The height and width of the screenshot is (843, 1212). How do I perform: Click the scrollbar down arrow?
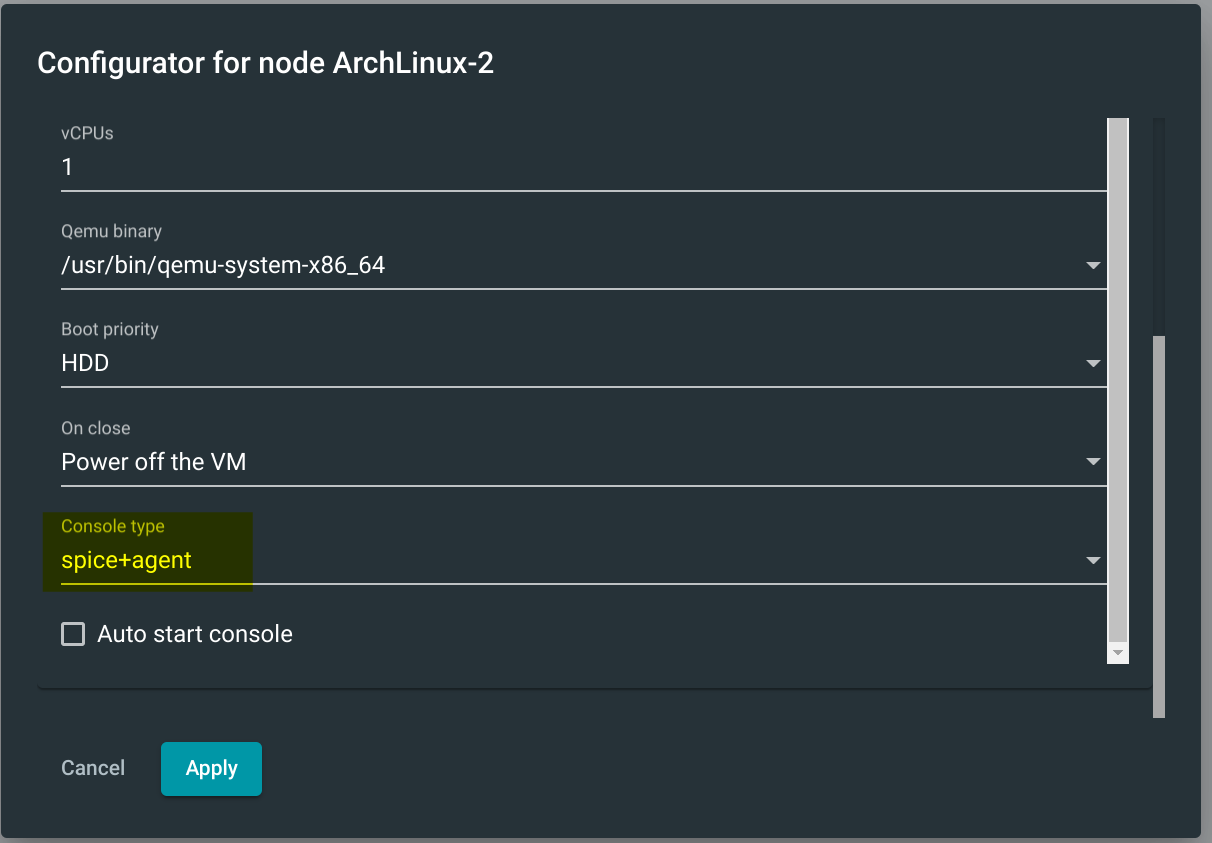coord(1117,653)
